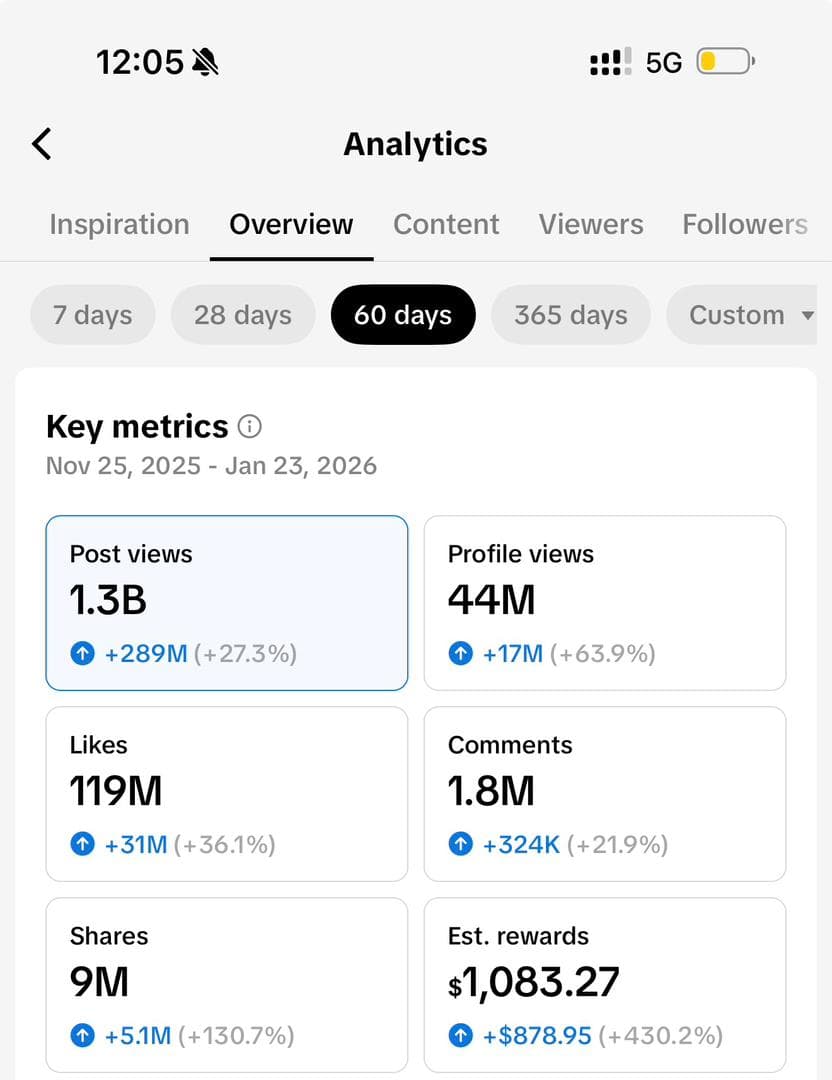Screen dimensions: 832x1080
Task: Select the 28 days range
Action: (x=243, y=315)
